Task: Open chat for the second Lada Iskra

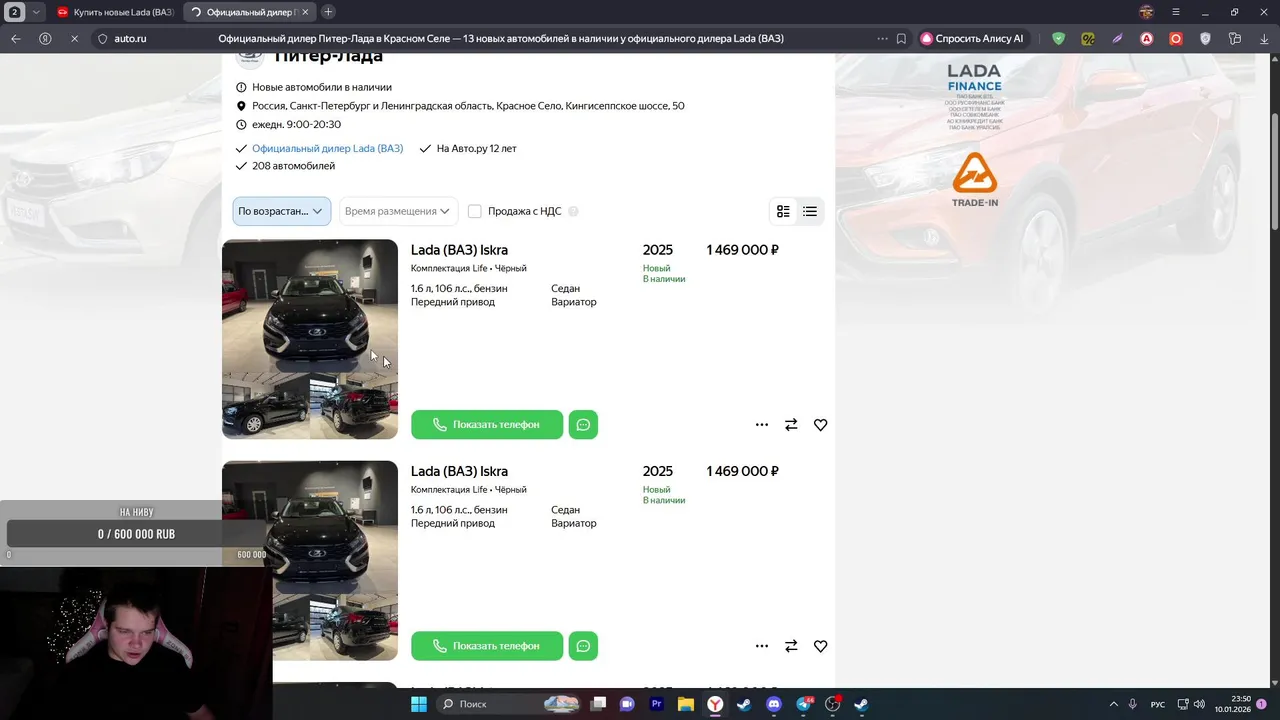Action: tap(583, 646)
